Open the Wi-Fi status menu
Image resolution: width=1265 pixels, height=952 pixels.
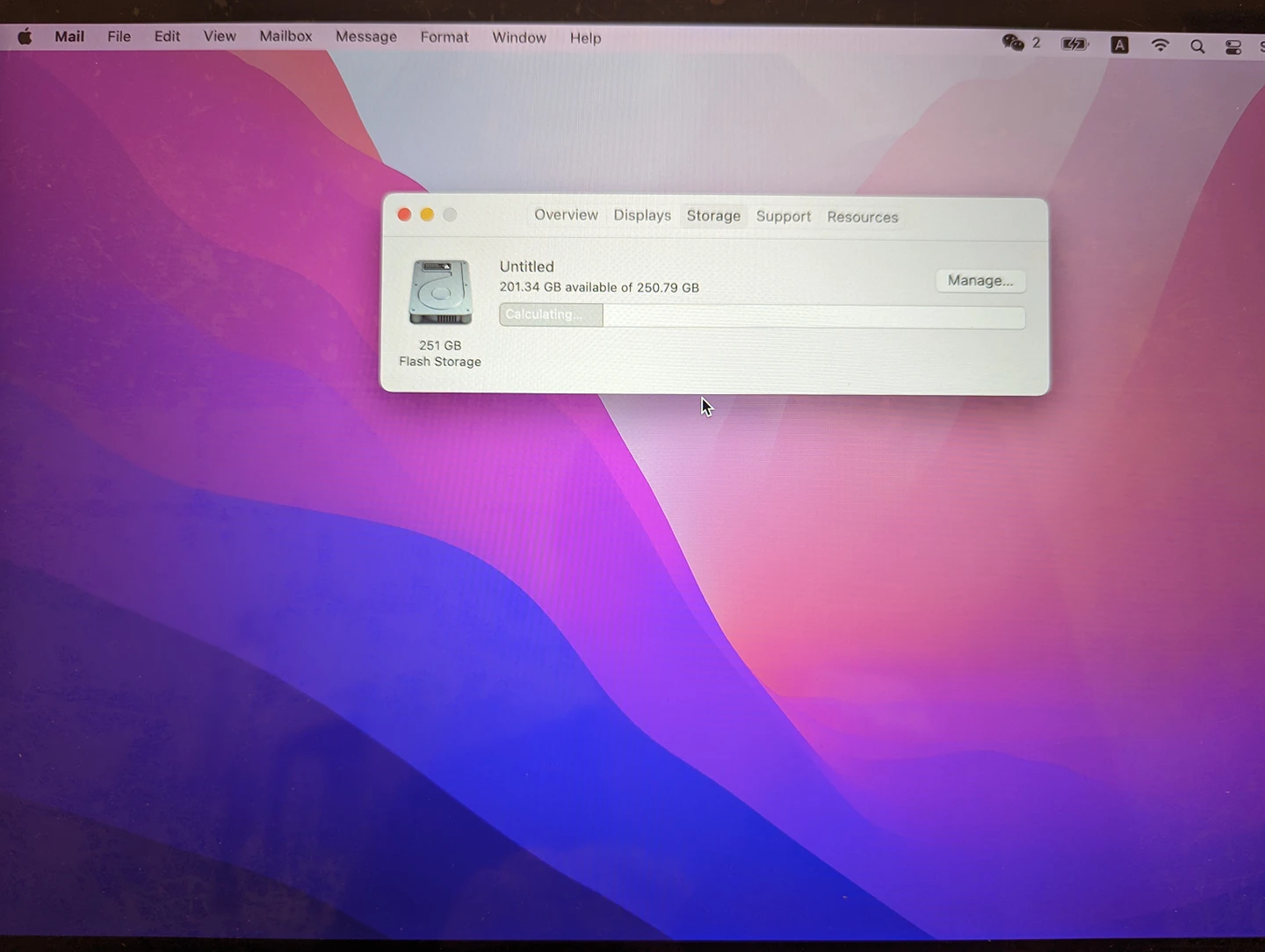pos(1160,46)
